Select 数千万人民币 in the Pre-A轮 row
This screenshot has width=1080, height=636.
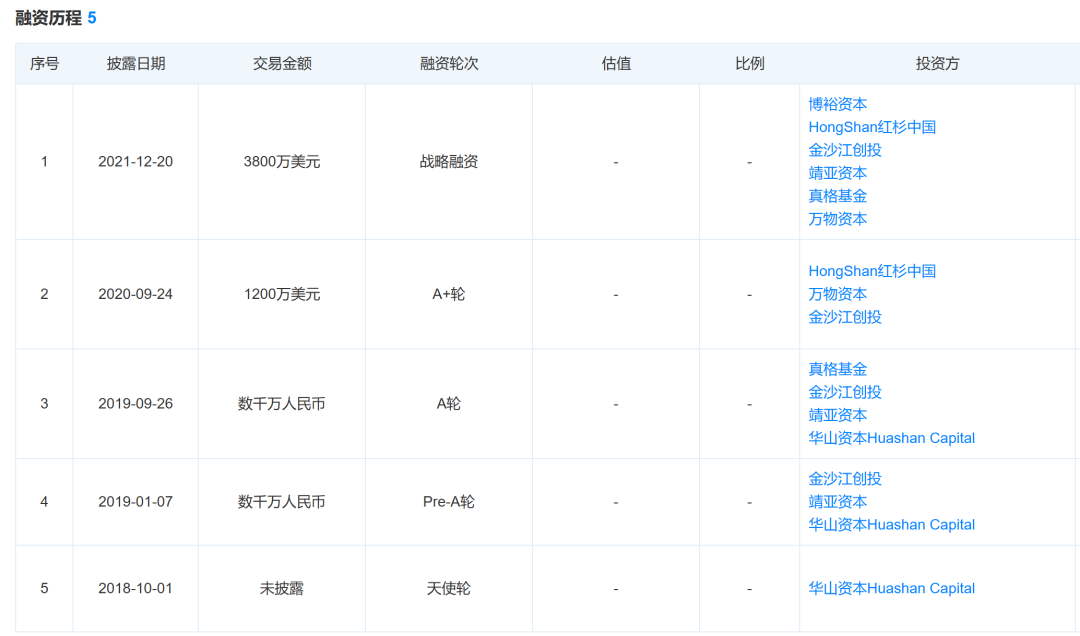pyautogui.click(x=282, y=502)
